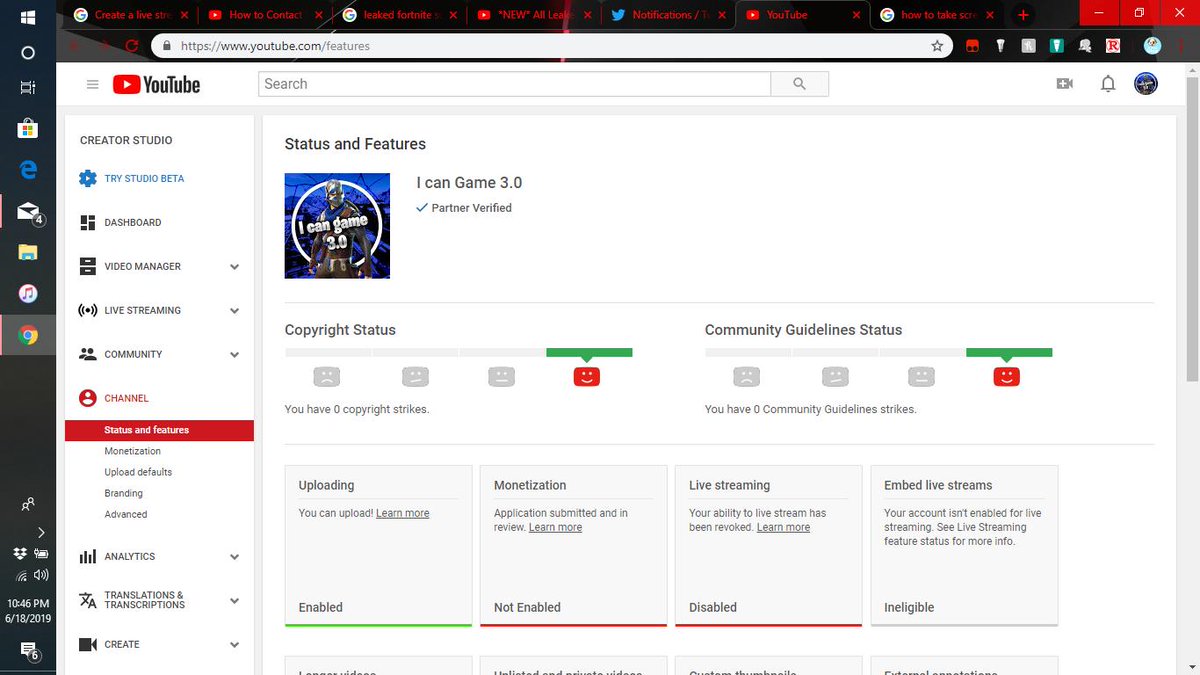This screenshot has height=675, width=1200.
Task: Click Learn more in the Uploading card
Action: [x=403, y=513]
